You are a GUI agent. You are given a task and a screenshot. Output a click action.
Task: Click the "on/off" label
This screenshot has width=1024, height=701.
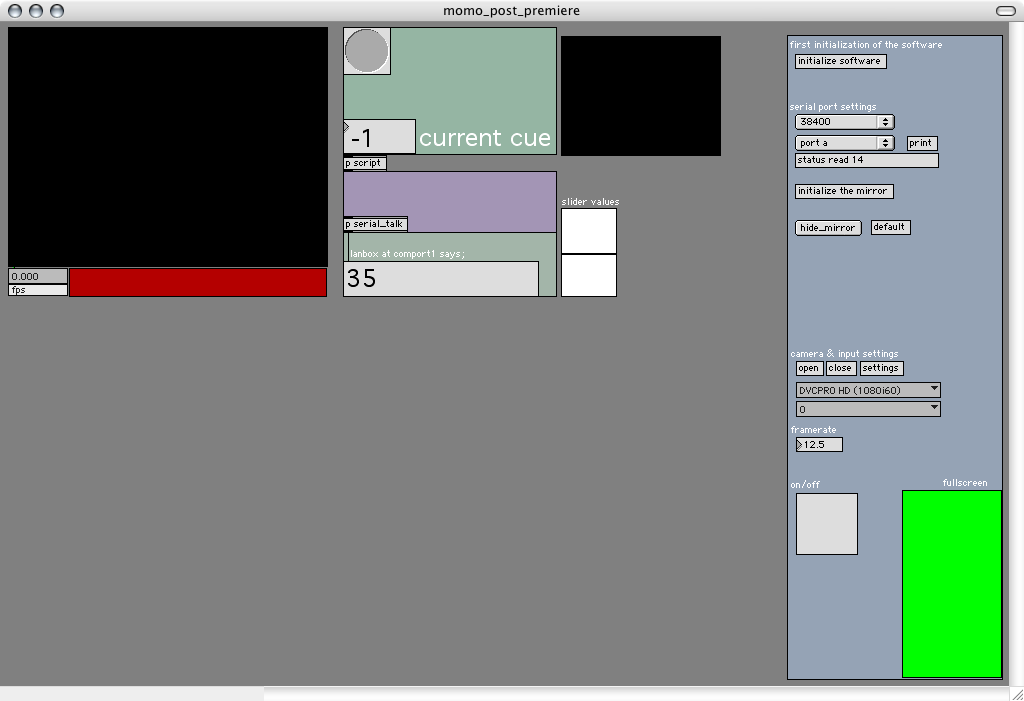coord(805,484)
